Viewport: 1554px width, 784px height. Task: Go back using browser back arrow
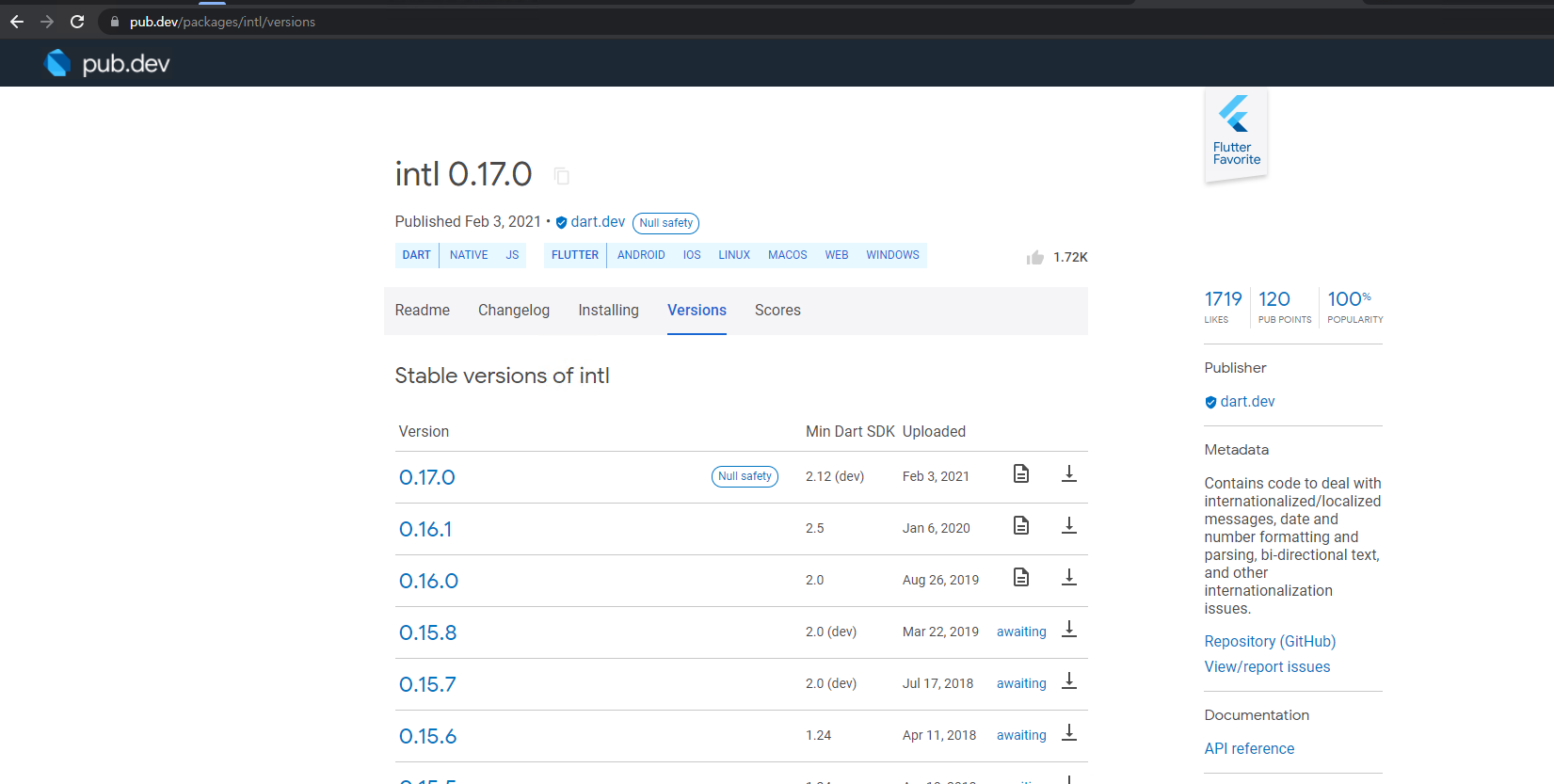(x=17, y=22)
